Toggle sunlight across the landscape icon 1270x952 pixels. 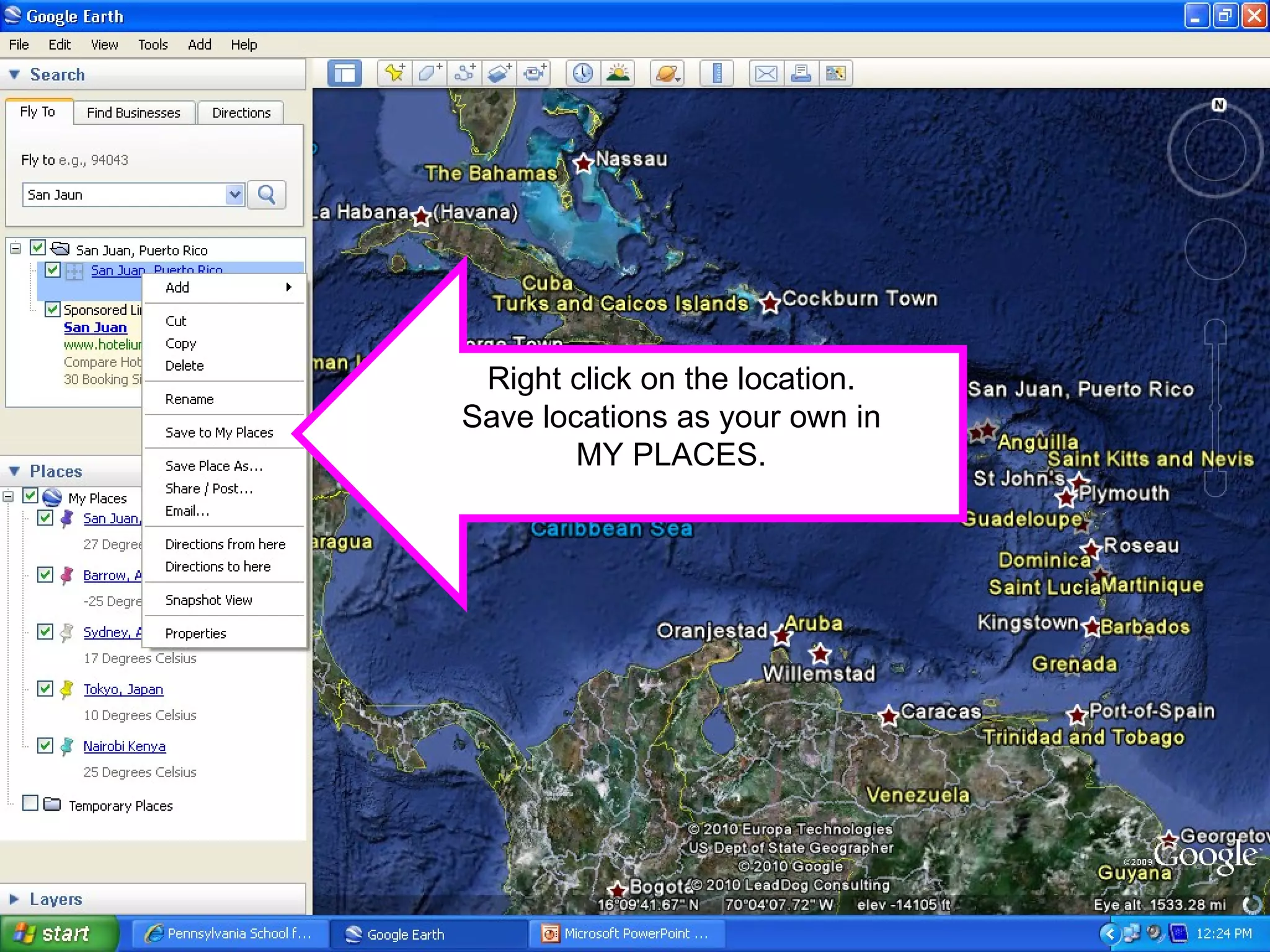[x=618, y=73]
